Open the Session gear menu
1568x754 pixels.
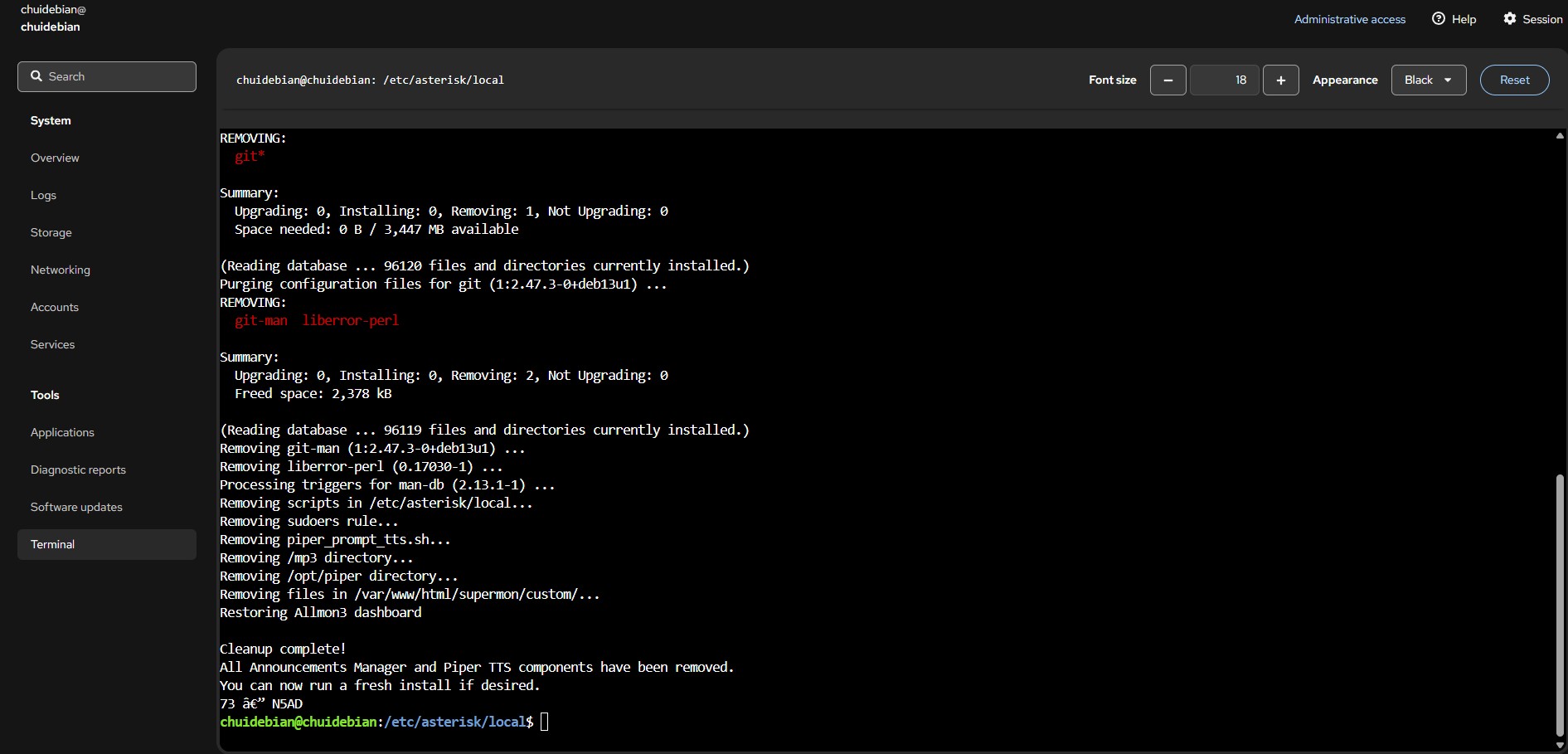(x=1532, y=19)
